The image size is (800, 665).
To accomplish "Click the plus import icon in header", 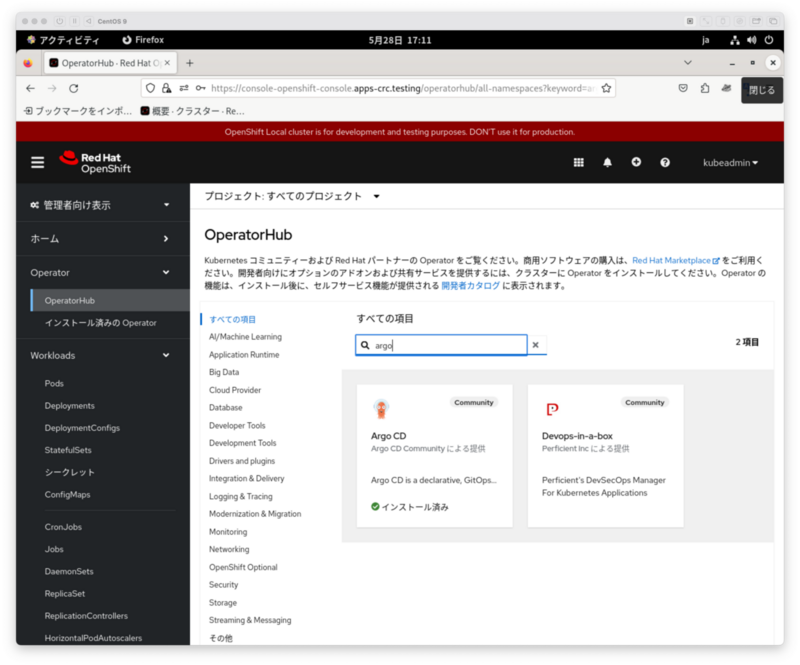I will pos(636,162).
